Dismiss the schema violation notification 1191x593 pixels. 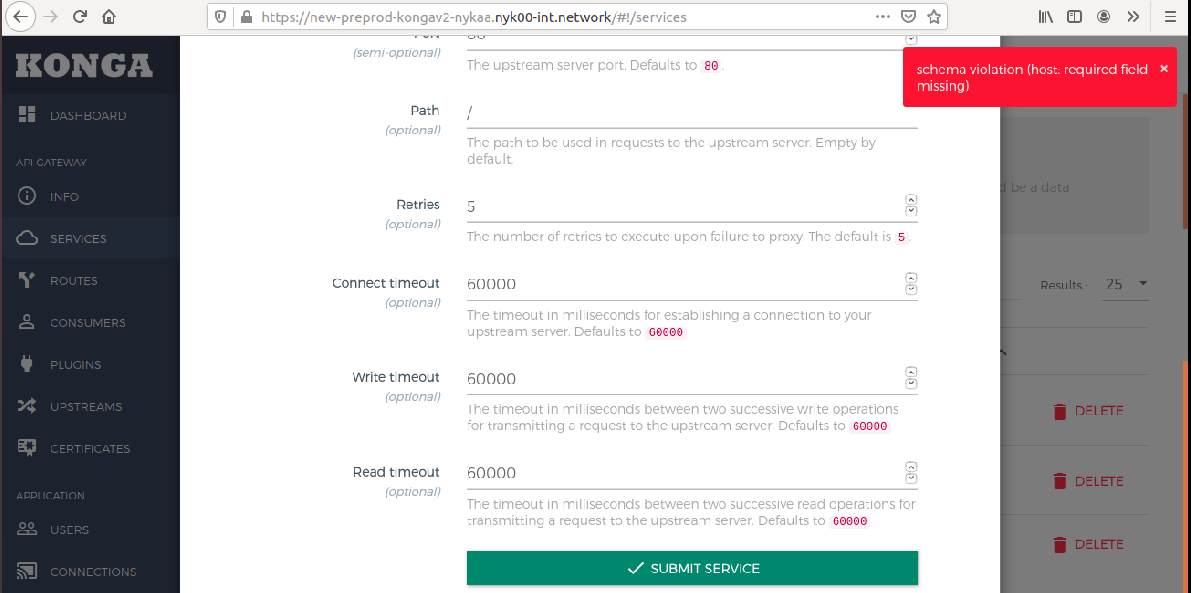point(1163,68)
